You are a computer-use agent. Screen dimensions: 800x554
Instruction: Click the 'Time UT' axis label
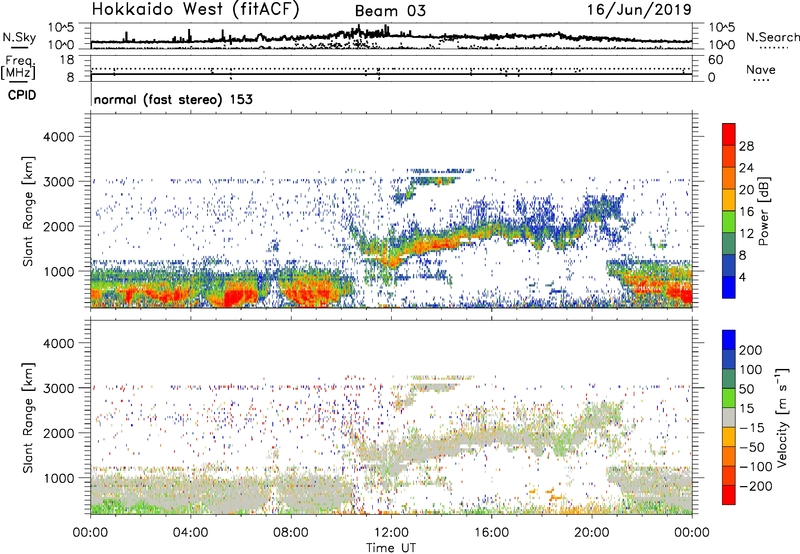click(391, 548)
